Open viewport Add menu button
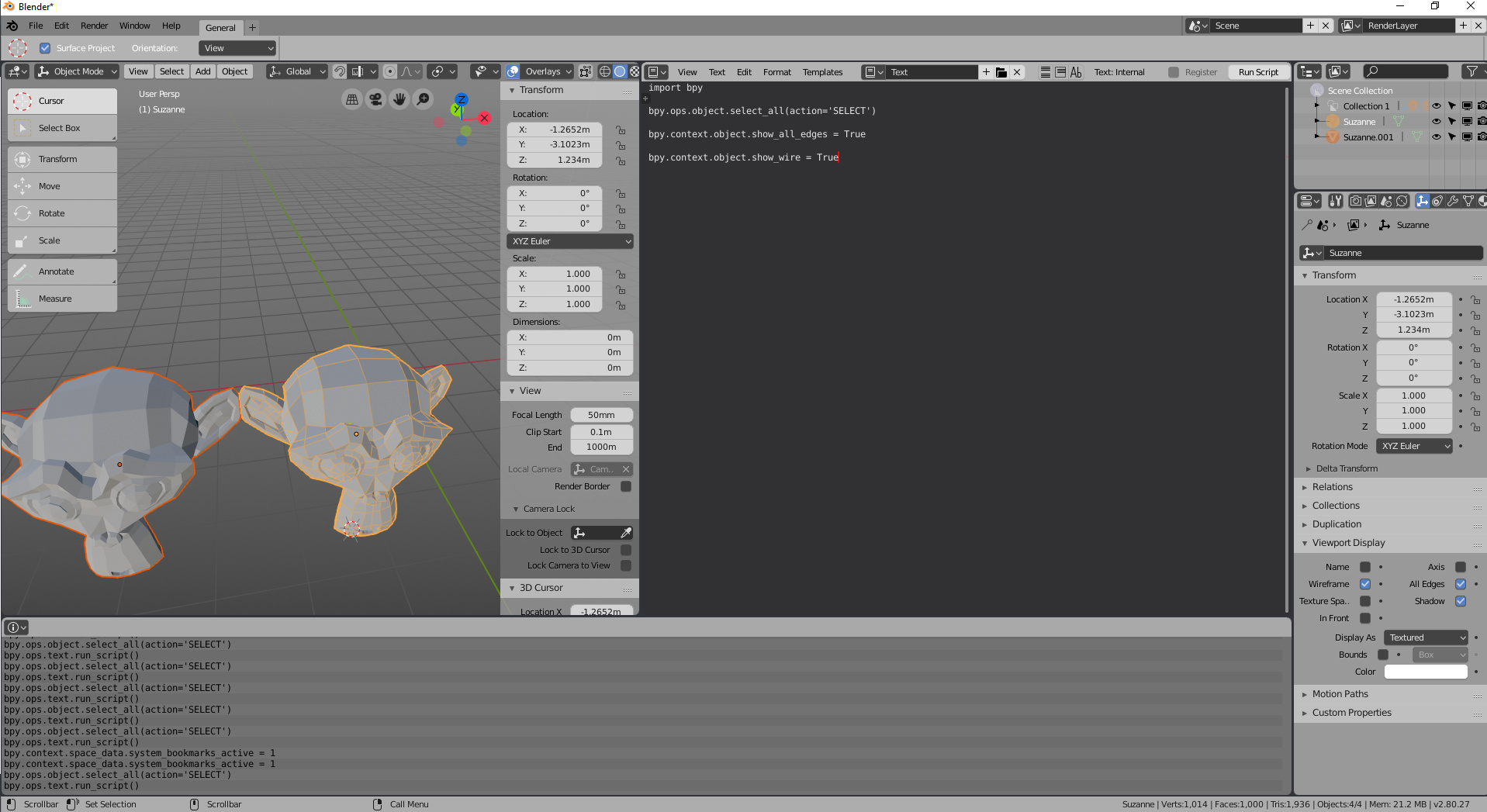The height and width of the screenshot is (812, 1487). 203,71
